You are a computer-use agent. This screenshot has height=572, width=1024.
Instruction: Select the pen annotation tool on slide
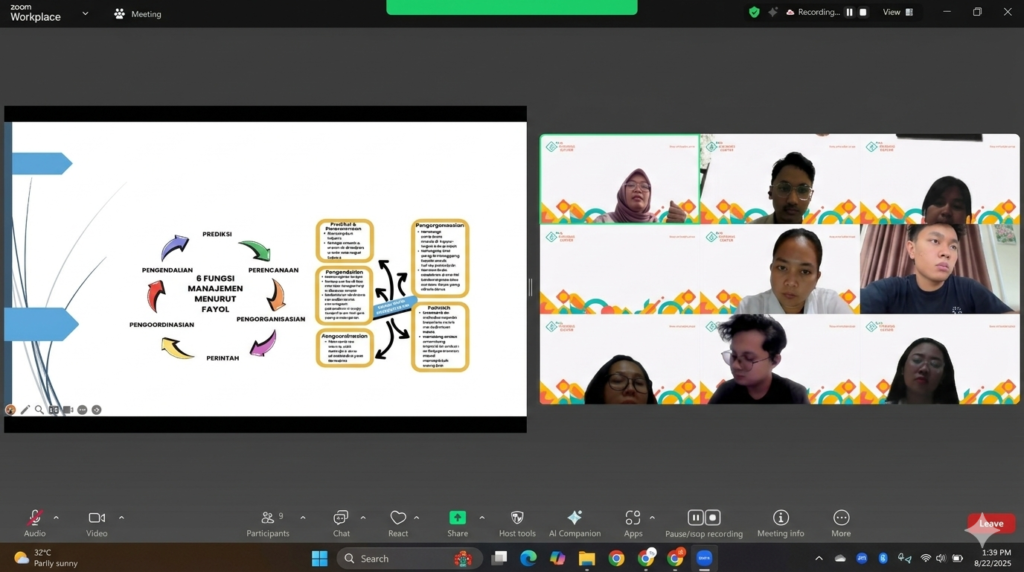pos(25,409)
